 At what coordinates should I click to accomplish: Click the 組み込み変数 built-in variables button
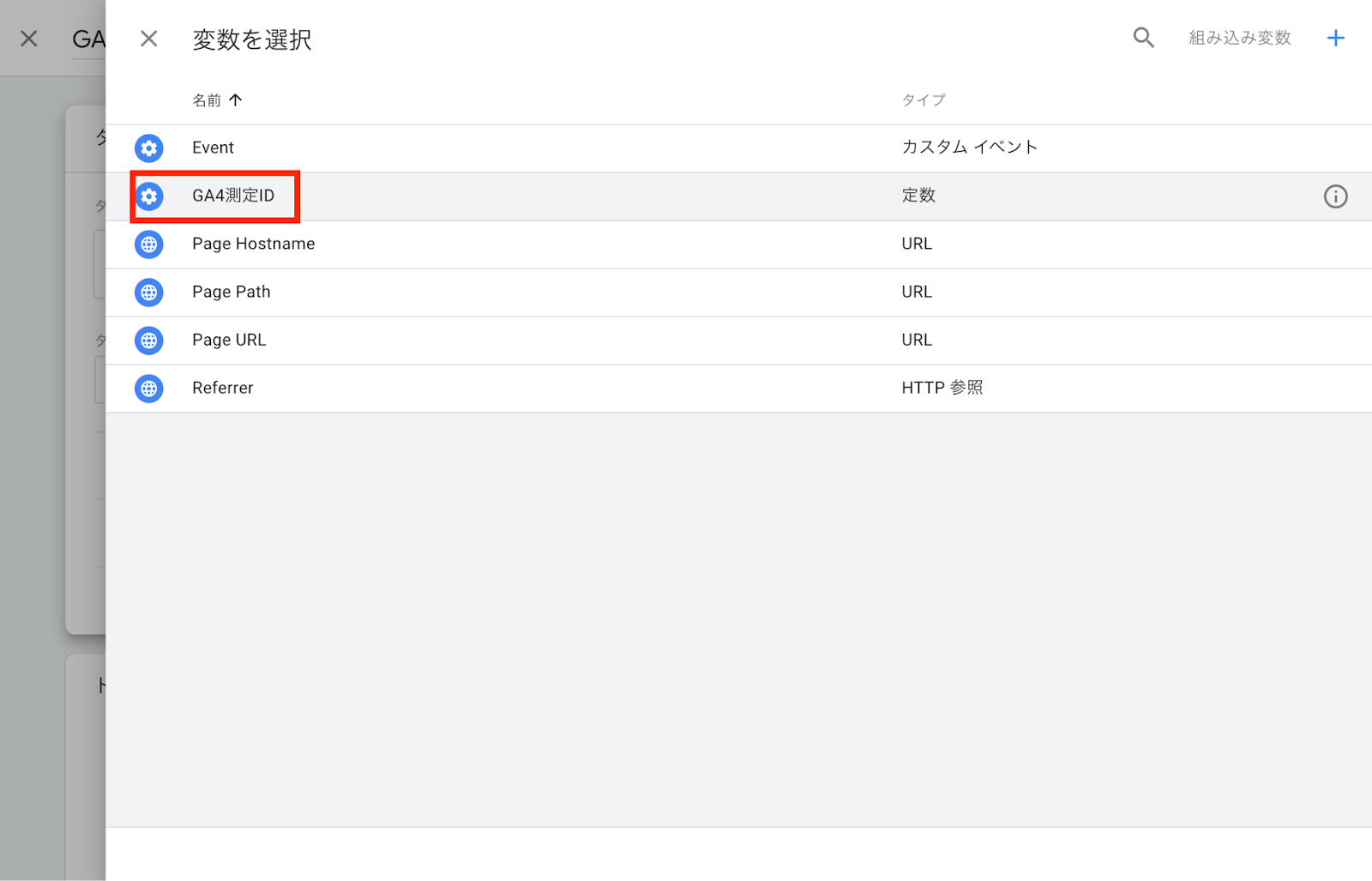click(x=1240, y=38)
